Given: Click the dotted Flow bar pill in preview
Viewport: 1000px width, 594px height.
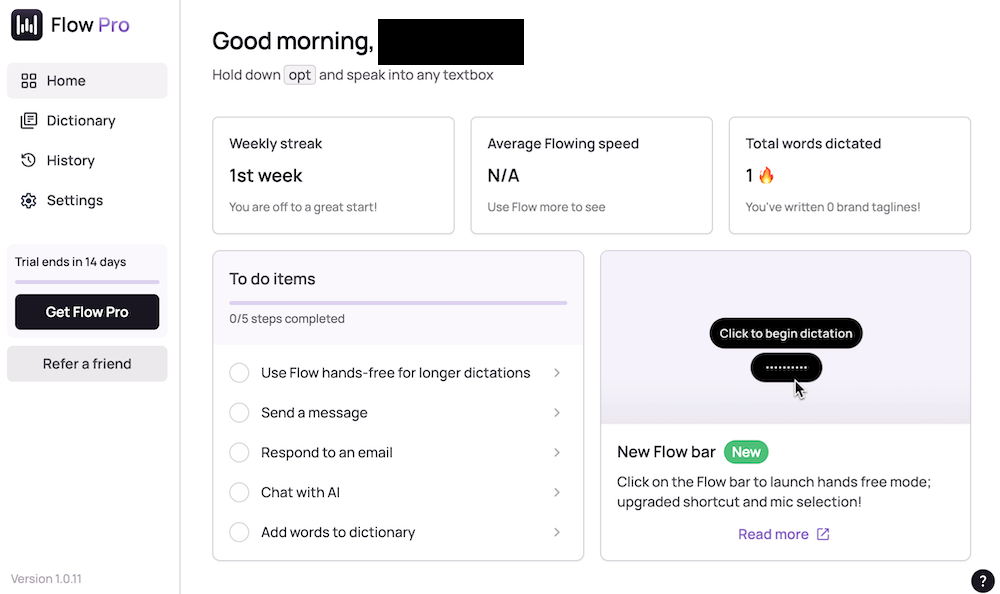Looking at the screenshot, I should [786, 367].
